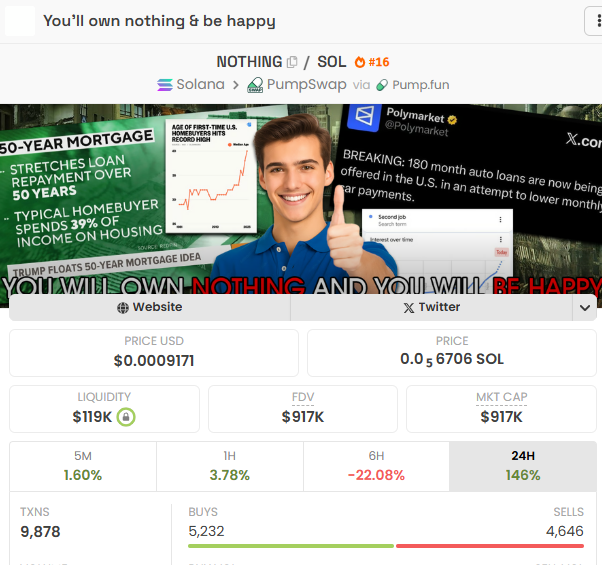The height and width of the screenshot is (565, 602).
Task: Open the token Twitter link
Action: pyautogui.click(x=432, y=307)
